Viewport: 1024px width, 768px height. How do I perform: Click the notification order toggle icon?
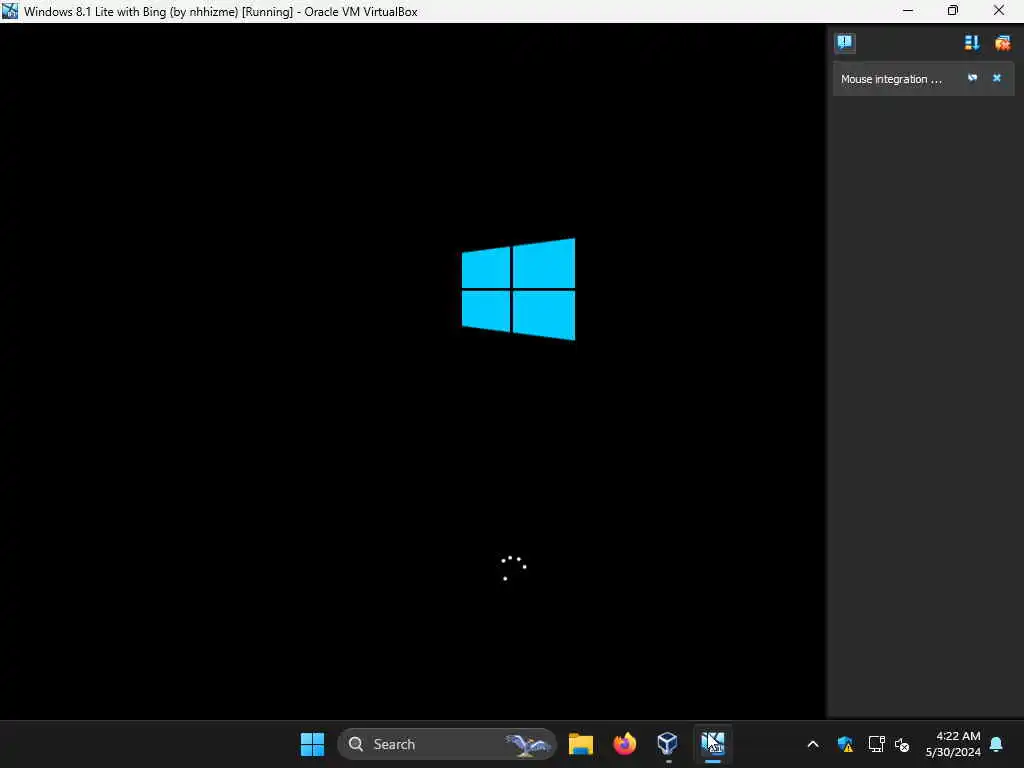click(x=971, y=43)
